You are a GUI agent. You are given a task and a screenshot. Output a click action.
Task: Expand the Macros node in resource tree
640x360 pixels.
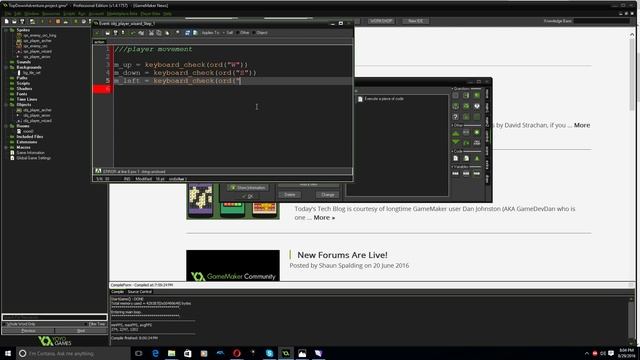[x=6, y=147]
